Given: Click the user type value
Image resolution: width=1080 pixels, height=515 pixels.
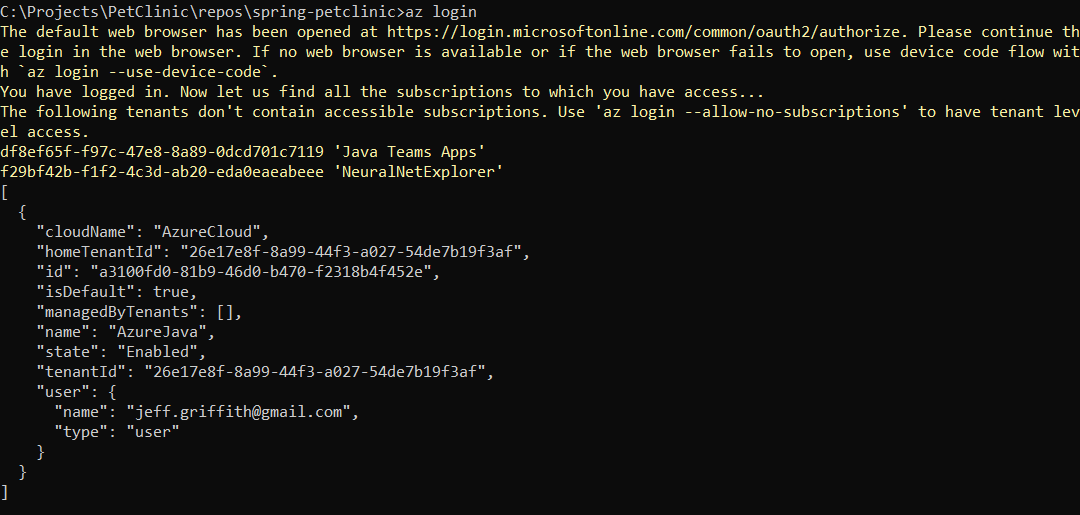Looking at the screenshot, I should click(x=153, y=432).
